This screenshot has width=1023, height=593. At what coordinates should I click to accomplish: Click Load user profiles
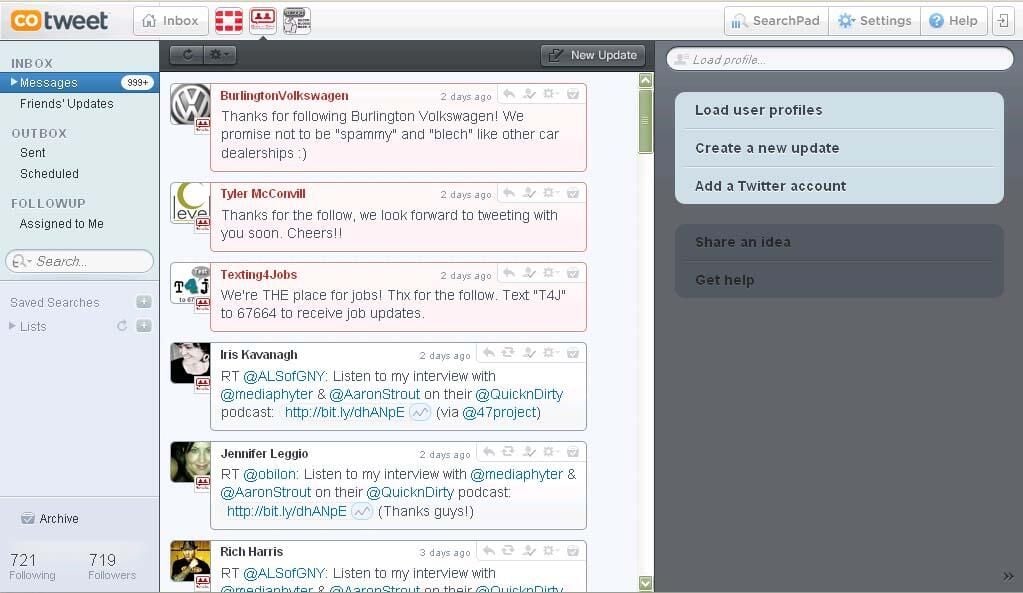tap(839, 110)
